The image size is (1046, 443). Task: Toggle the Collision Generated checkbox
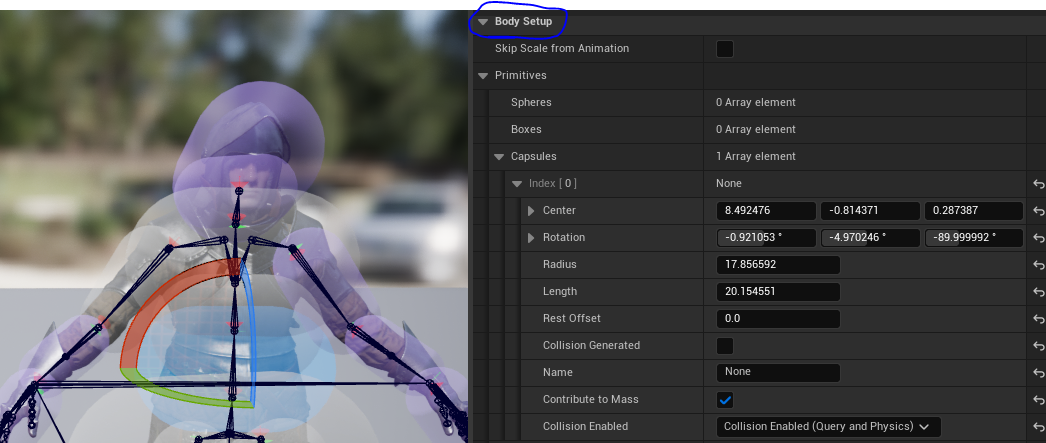click(x=724, y=346)
